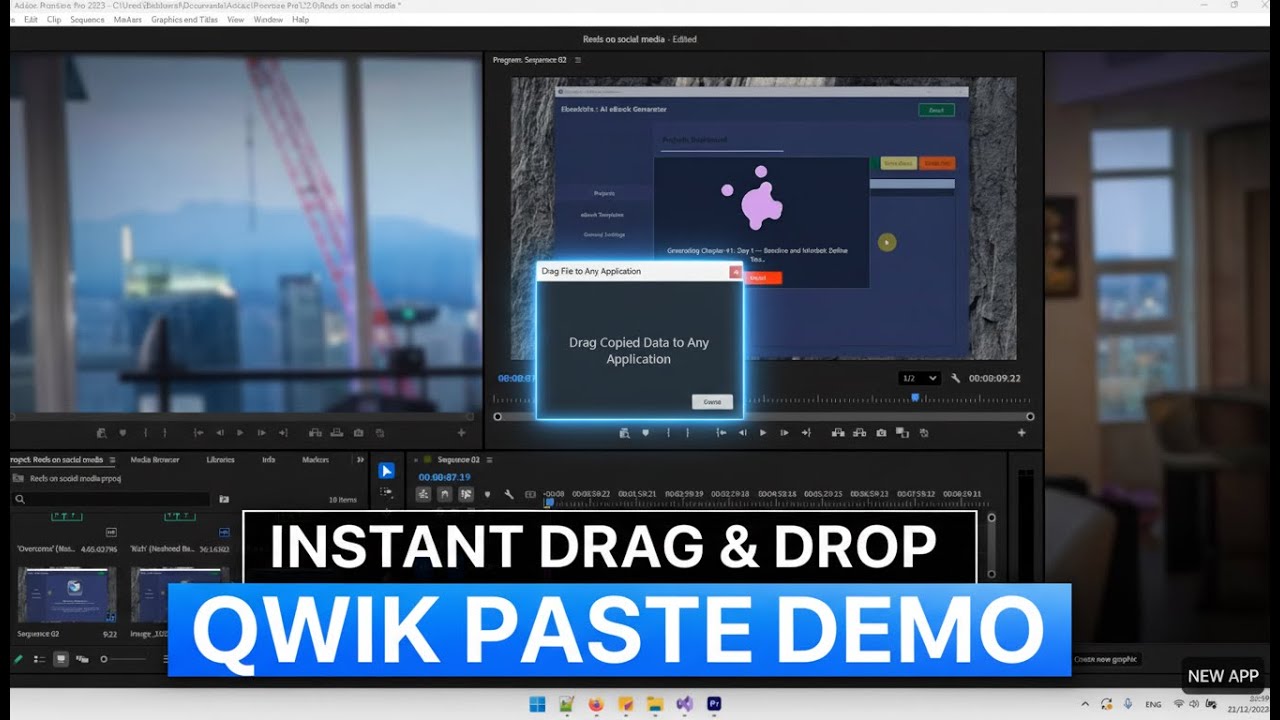Open playback resolution dropdown showing 1/2
Image resolution: width=1280 pixels, height=720 pixels.
click(x=919, y=378)
